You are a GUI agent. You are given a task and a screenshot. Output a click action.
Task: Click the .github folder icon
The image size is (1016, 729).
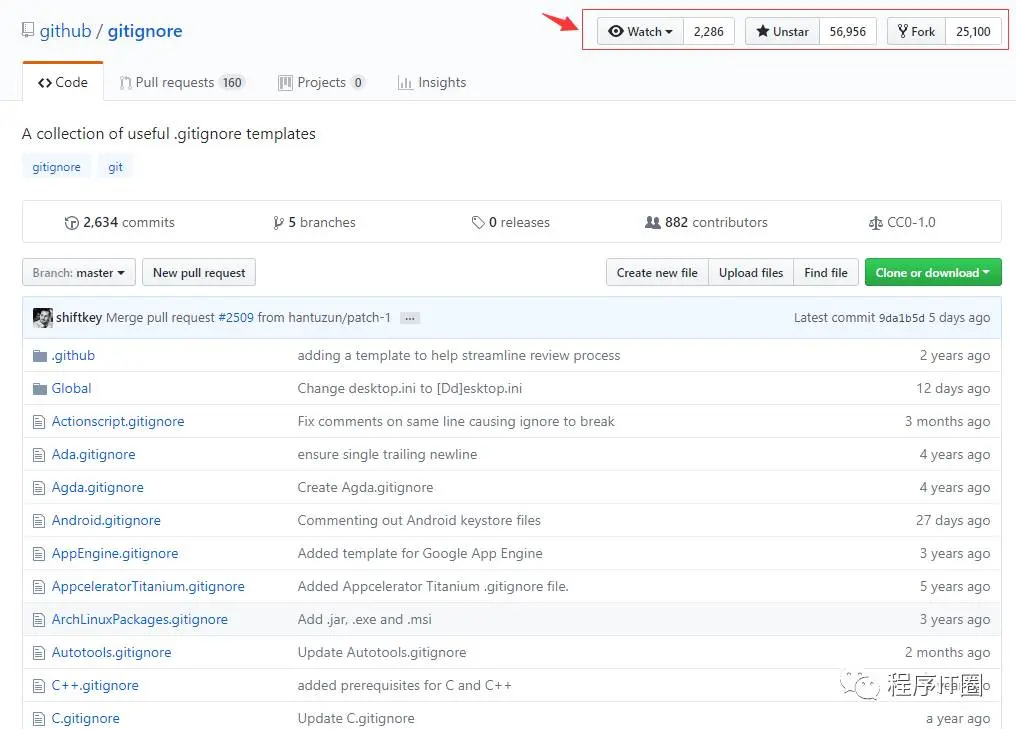[40, 356]
